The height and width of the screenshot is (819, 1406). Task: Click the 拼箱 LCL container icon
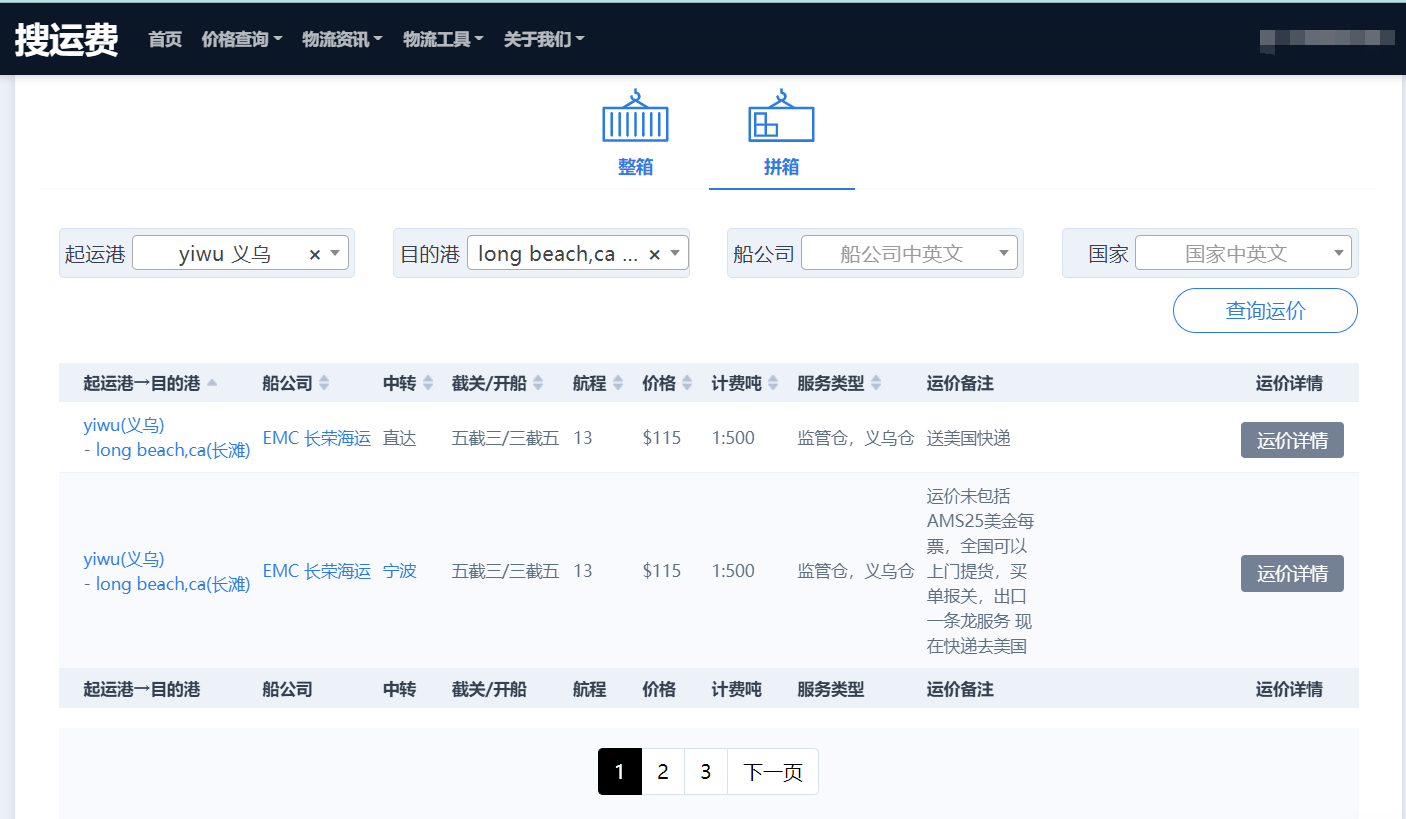[781, 117]
